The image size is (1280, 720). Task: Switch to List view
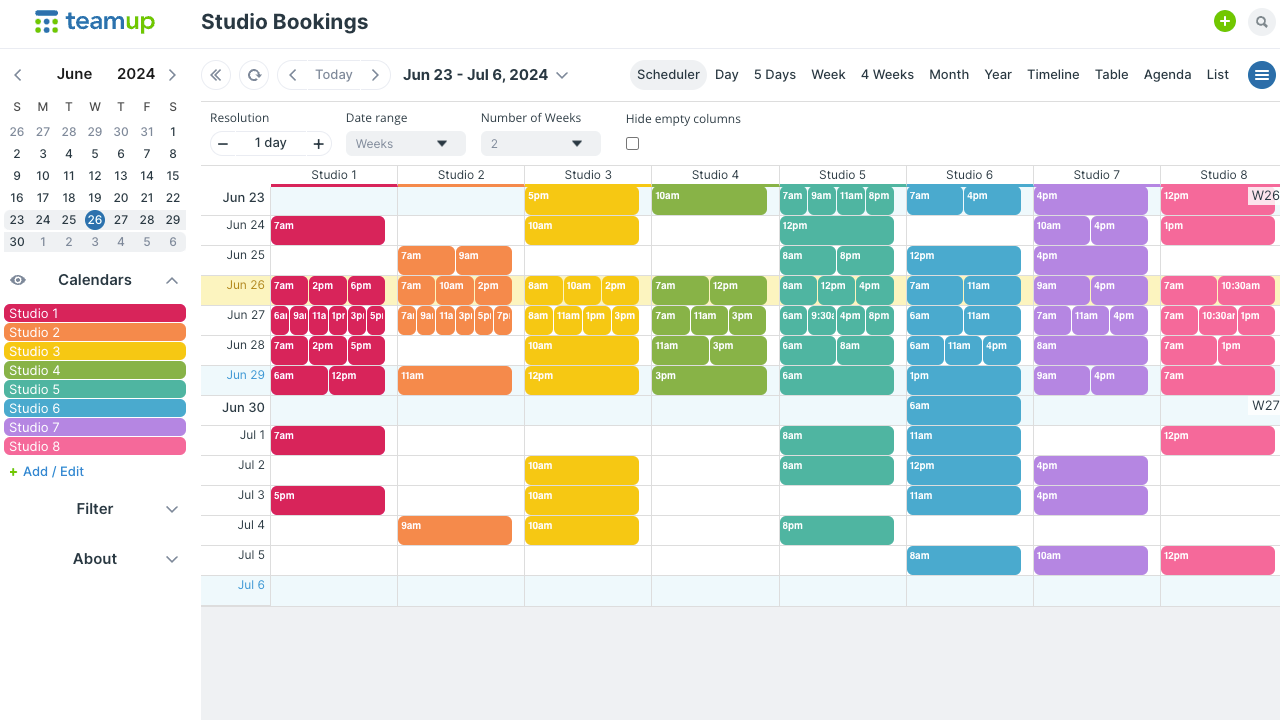[x=1217, y=75]
